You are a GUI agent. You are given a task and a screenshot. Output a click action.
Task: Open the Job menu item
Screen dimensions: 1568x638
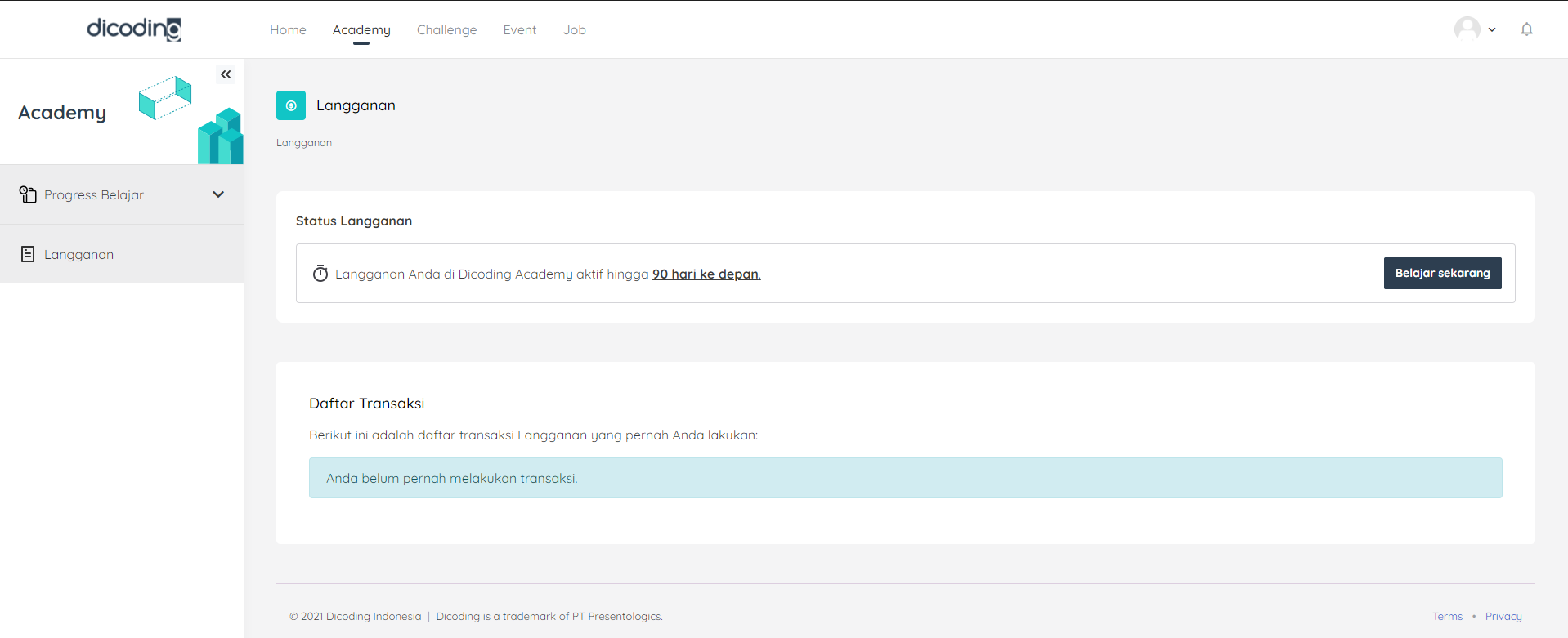[574, 30]
